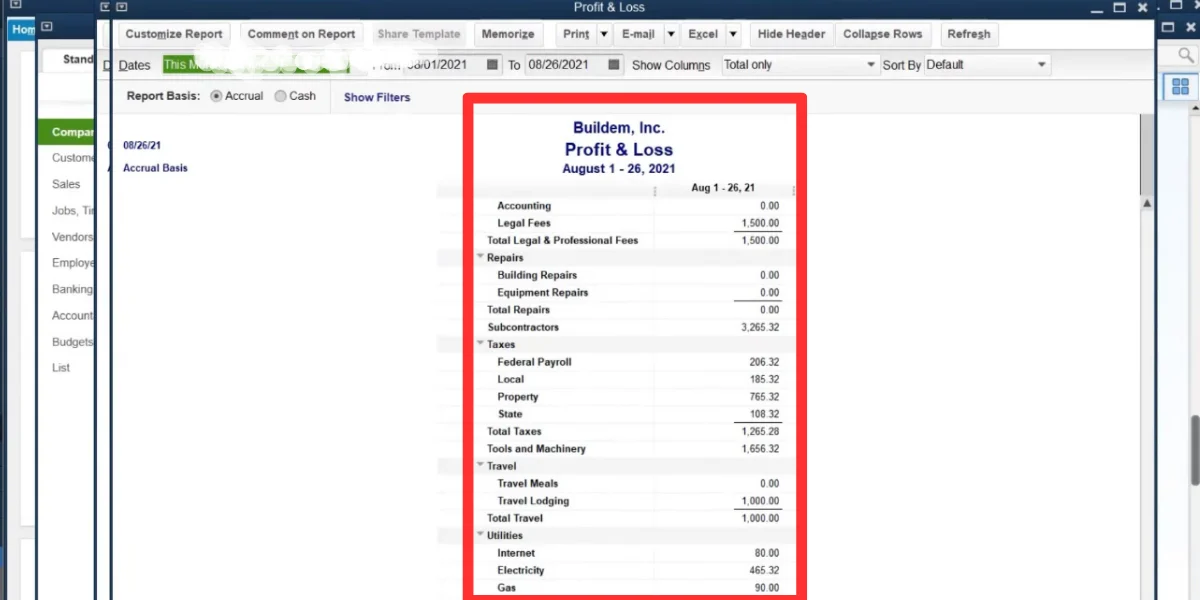Screen dimensions: 1200x600
Task: Click the Aug 1 - 26, 21 column header
Action: click(723, 188)
